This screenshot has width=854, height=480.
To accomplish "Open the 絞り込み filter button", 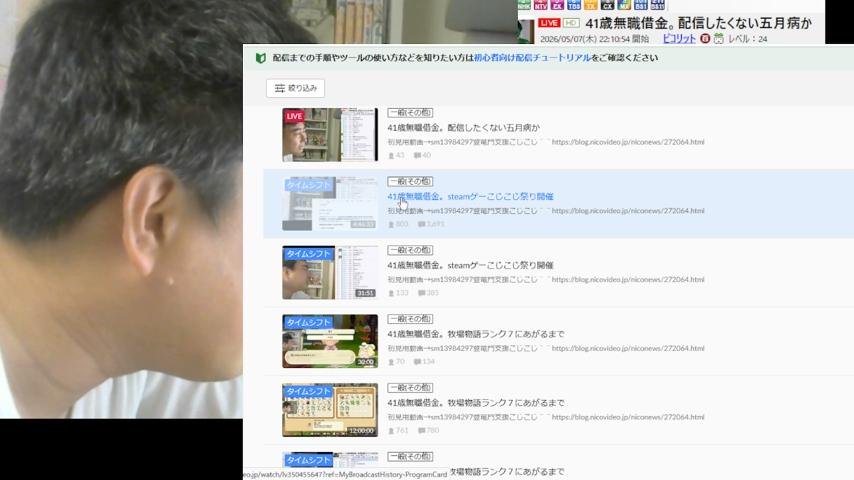I will (296, 88).
